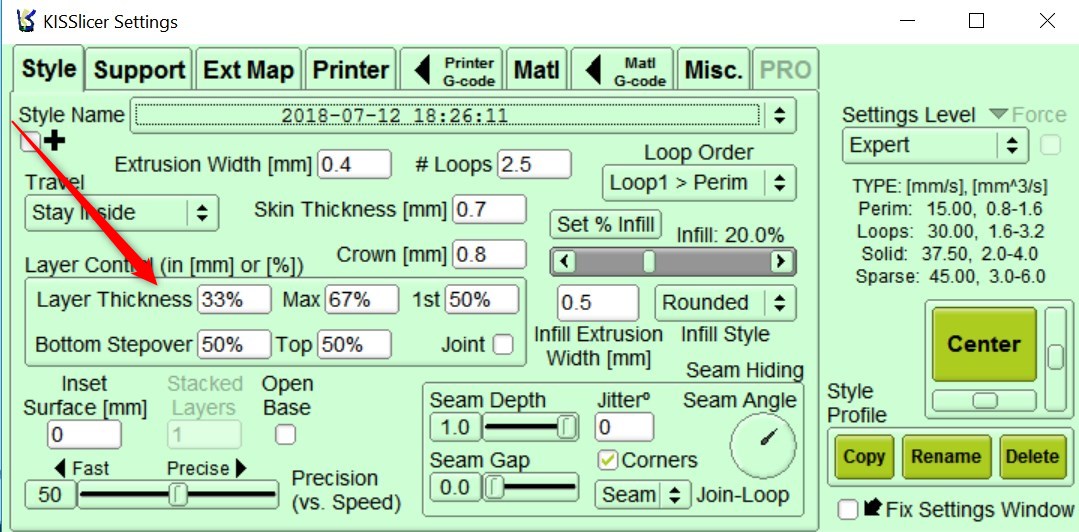The height and width of the screenshot is (532, 1079).
Task: Enable the Joint checkbox
Action: click(x=504, y=344)
